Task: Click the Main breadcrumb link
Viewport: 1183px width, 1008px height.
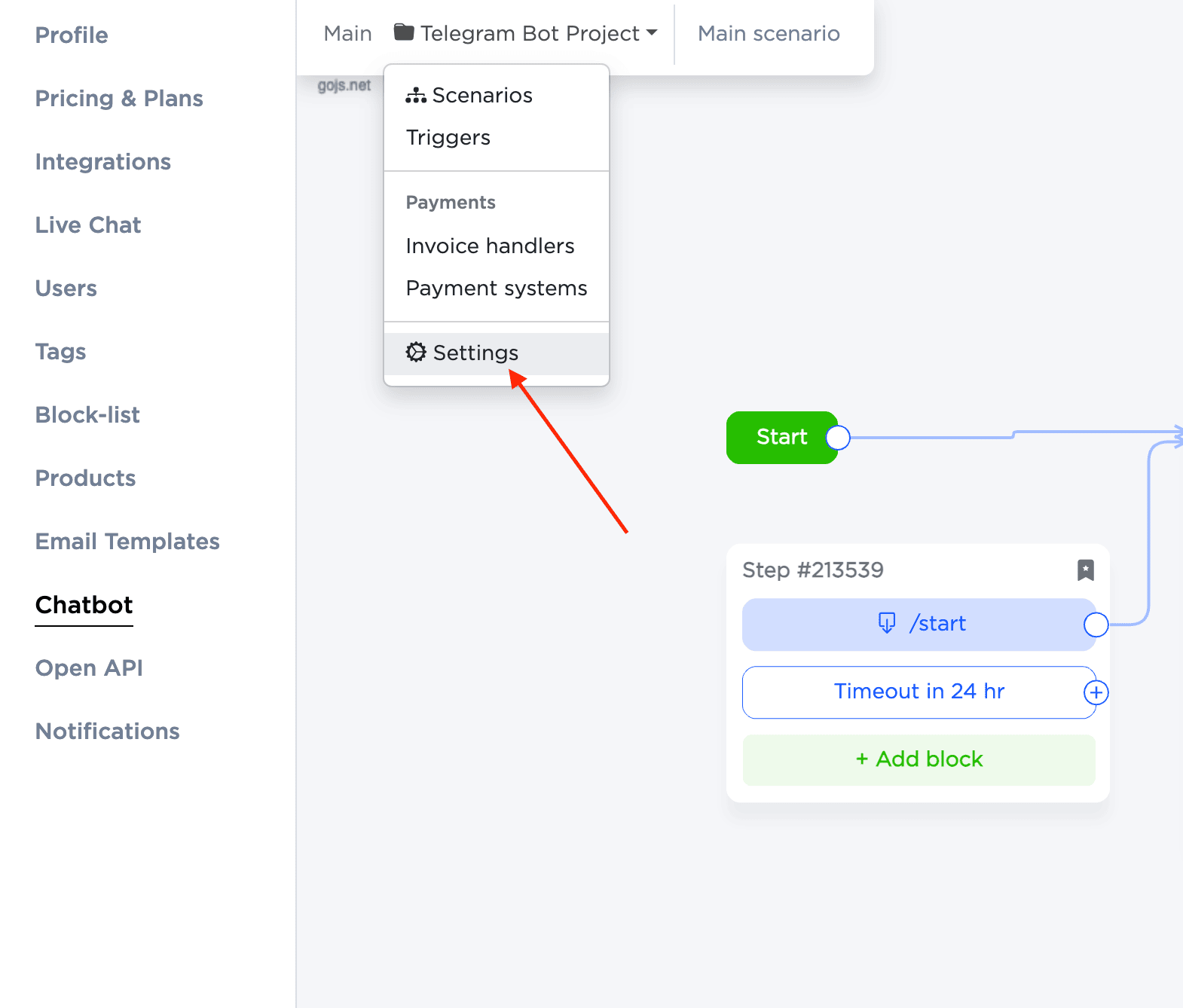Action: coord(347,34)
